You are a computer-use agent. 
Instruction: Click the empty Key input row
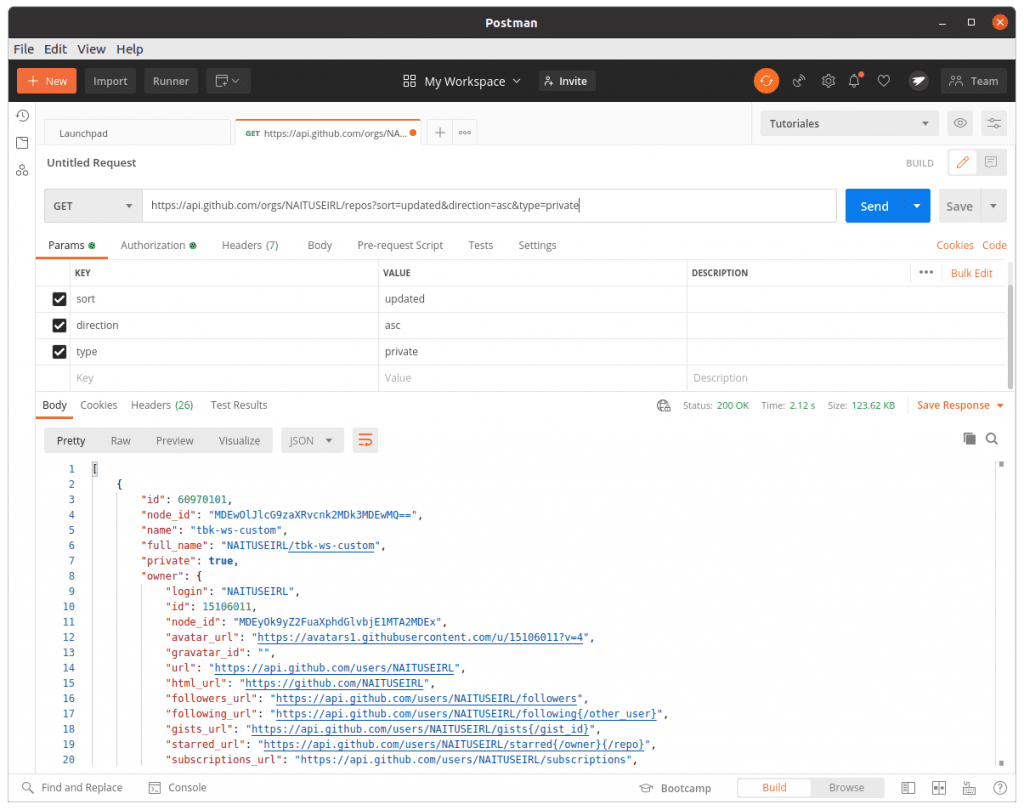(223, 378)
